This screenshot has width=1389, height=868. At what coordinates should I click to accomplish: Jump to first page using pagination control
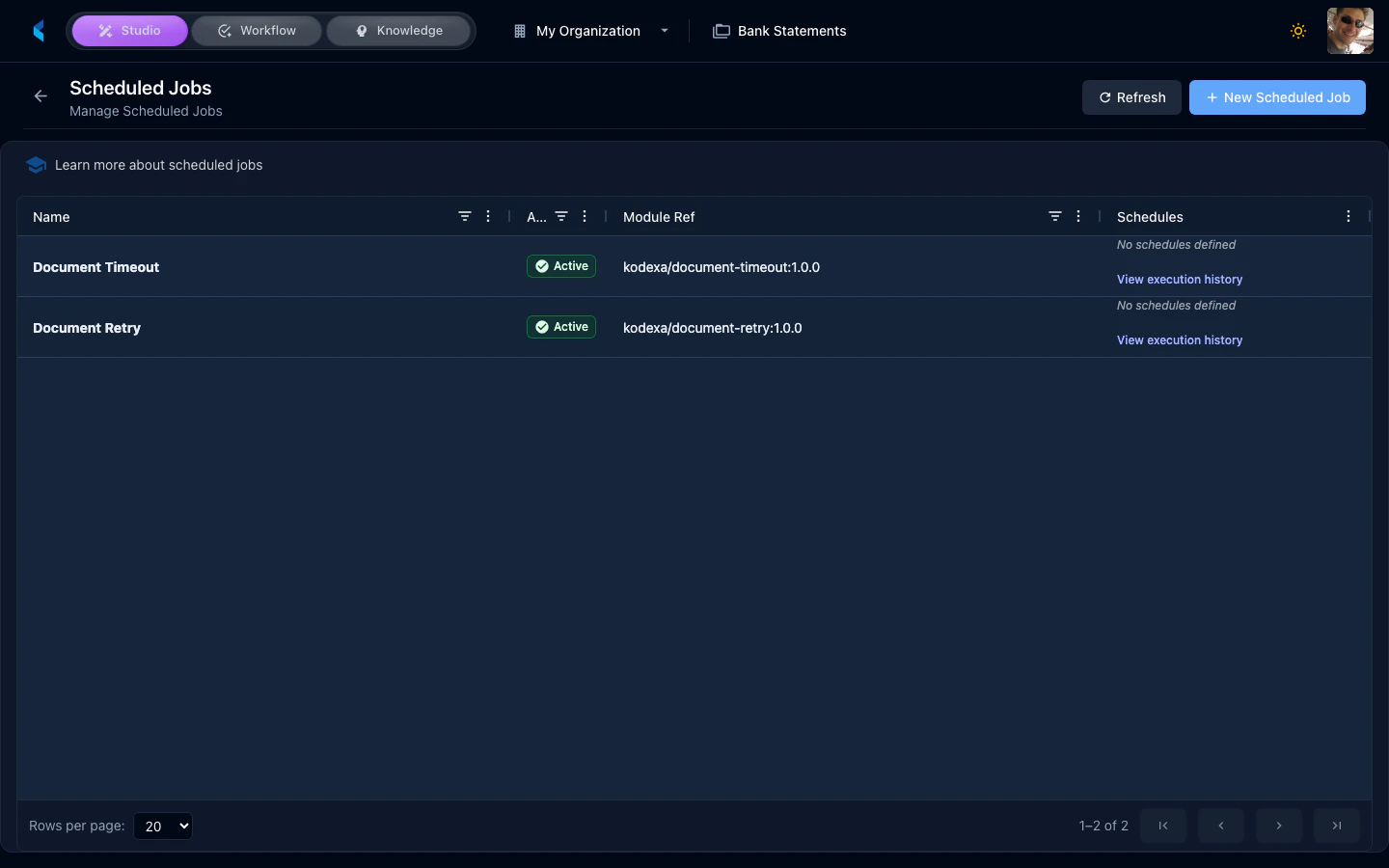pos(1163,826)
